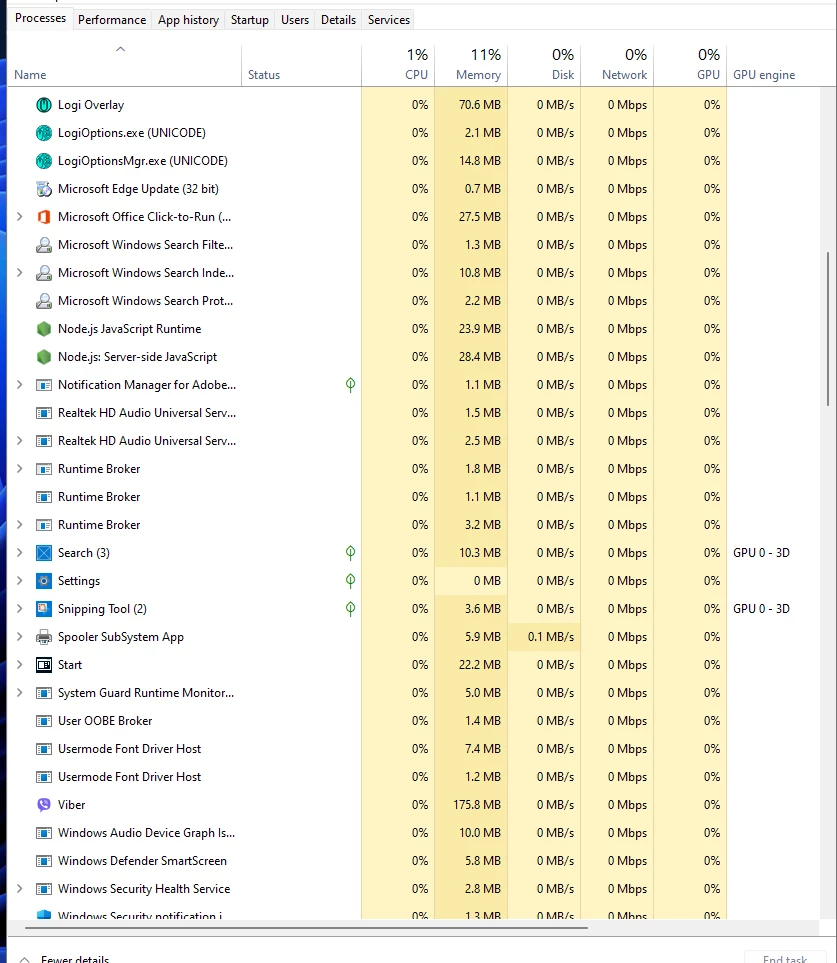Sort processes by Memory column
The image size is (837, 963).
point(471,65)
